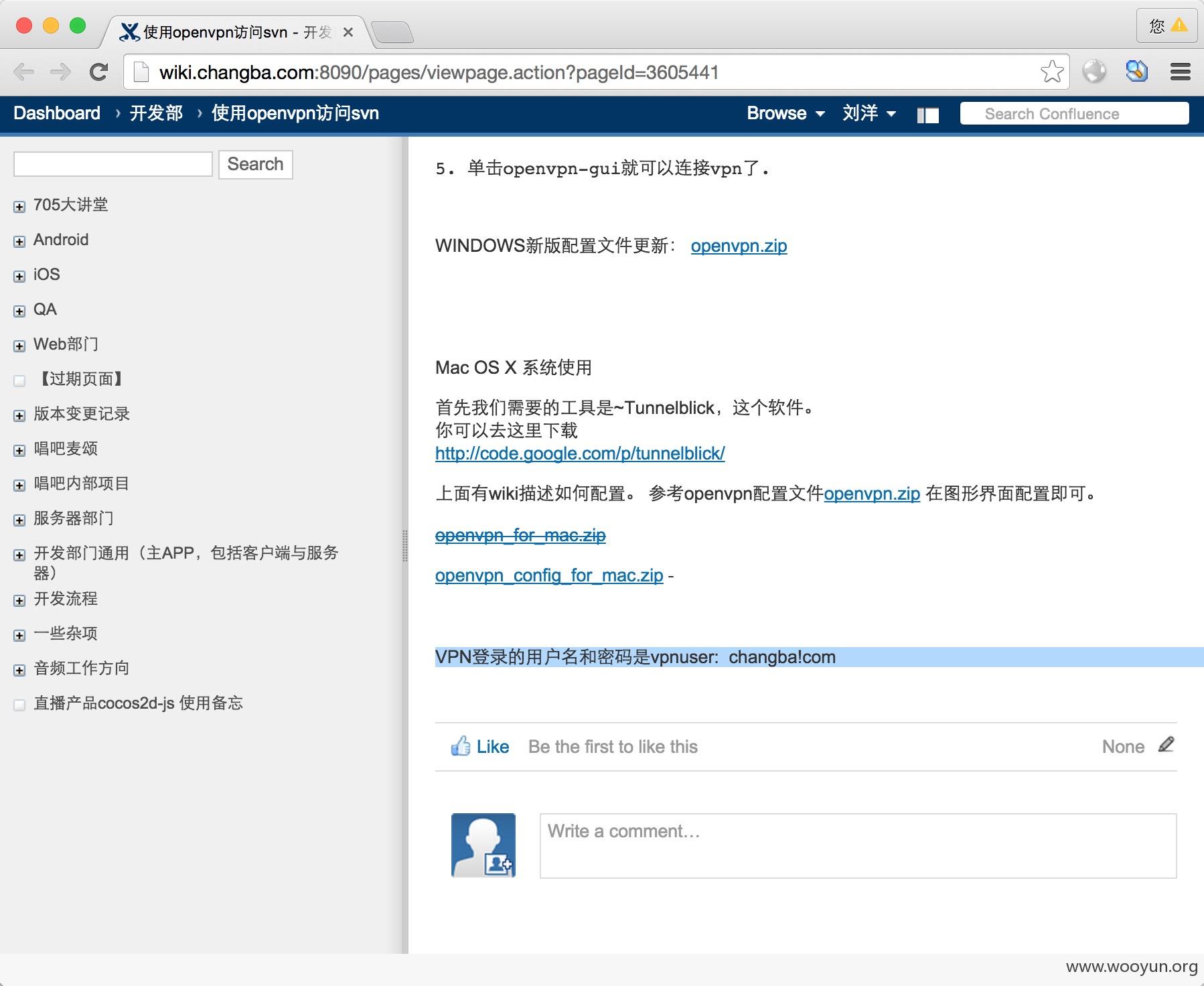
Task: Open the 音频工作方向 page link
Action: coord(82,668)
